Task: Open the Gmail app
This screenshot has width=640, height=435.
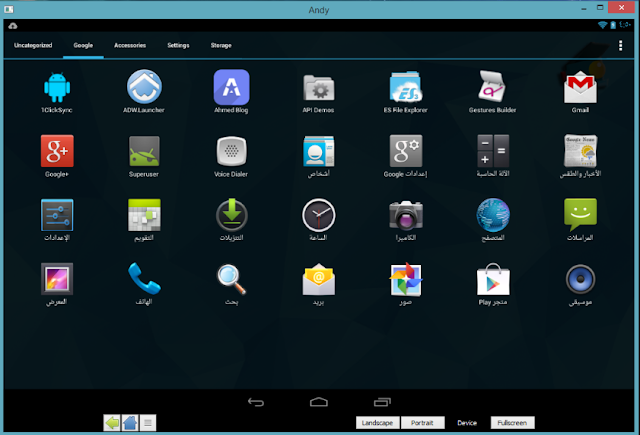Action: [580, 87]
